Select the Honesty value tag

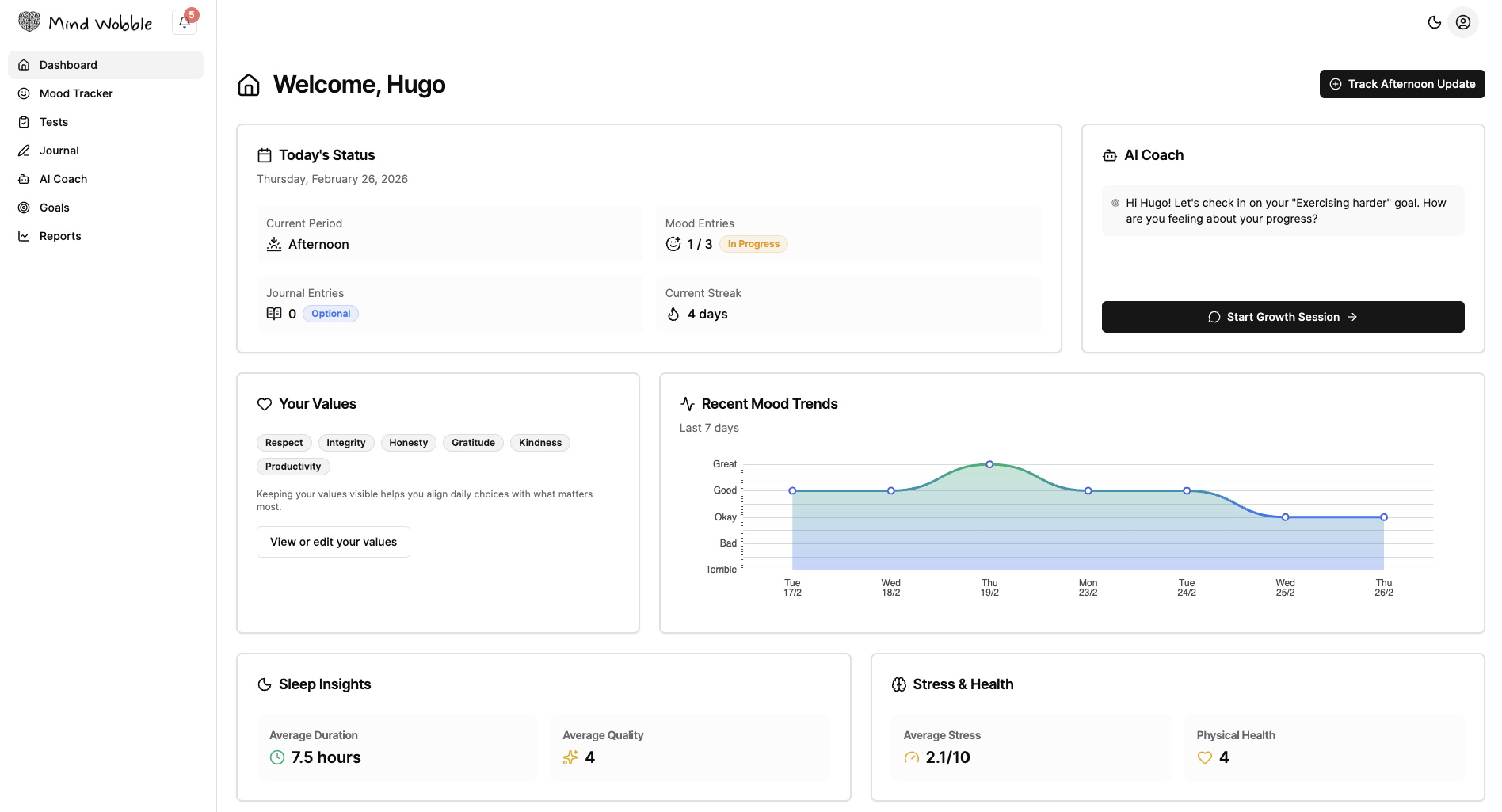click(409, 443)
